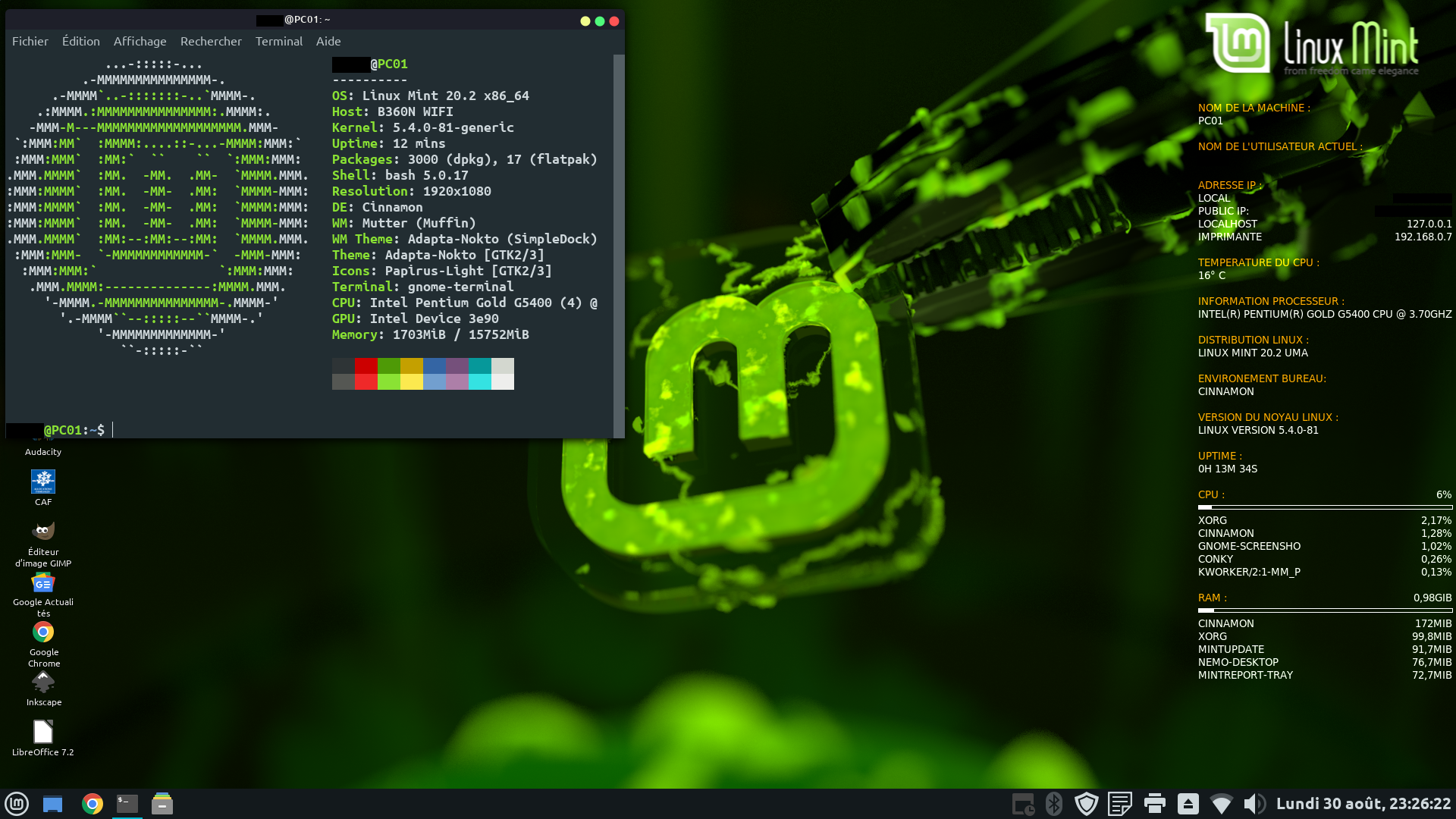The height and width of the screenshot is (819, 1456).
Task: Click the 'WM: Mutter (Muffin)' line
Action: (404, 223)
